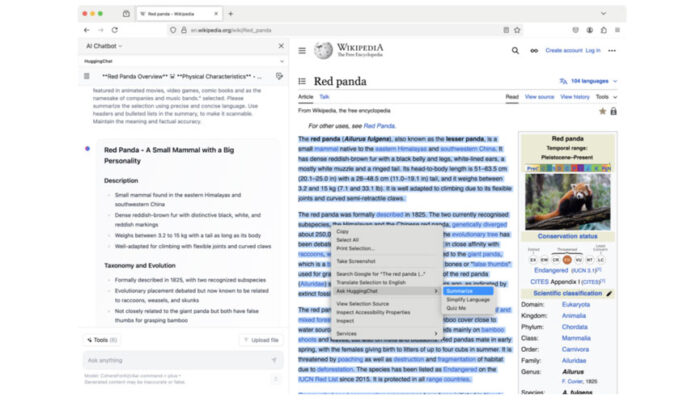Click the send message arrow icon
Viewport: 696px width, 402px height.
tap(274, 360)
